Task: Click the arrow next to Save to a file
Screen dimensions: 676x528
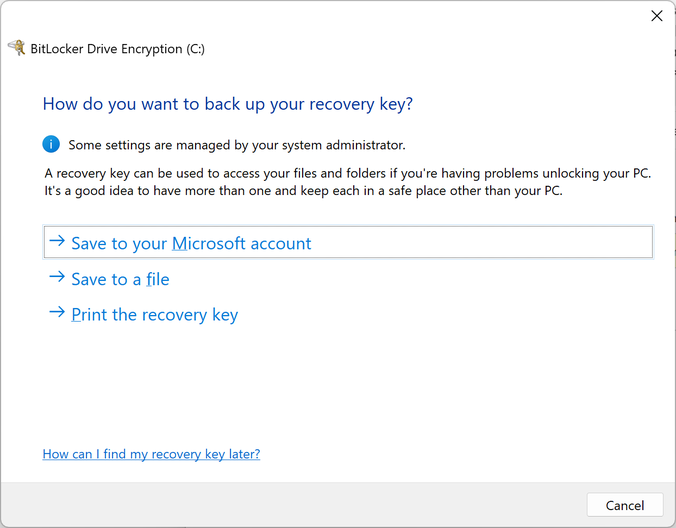Action: (x=57, y=278)
